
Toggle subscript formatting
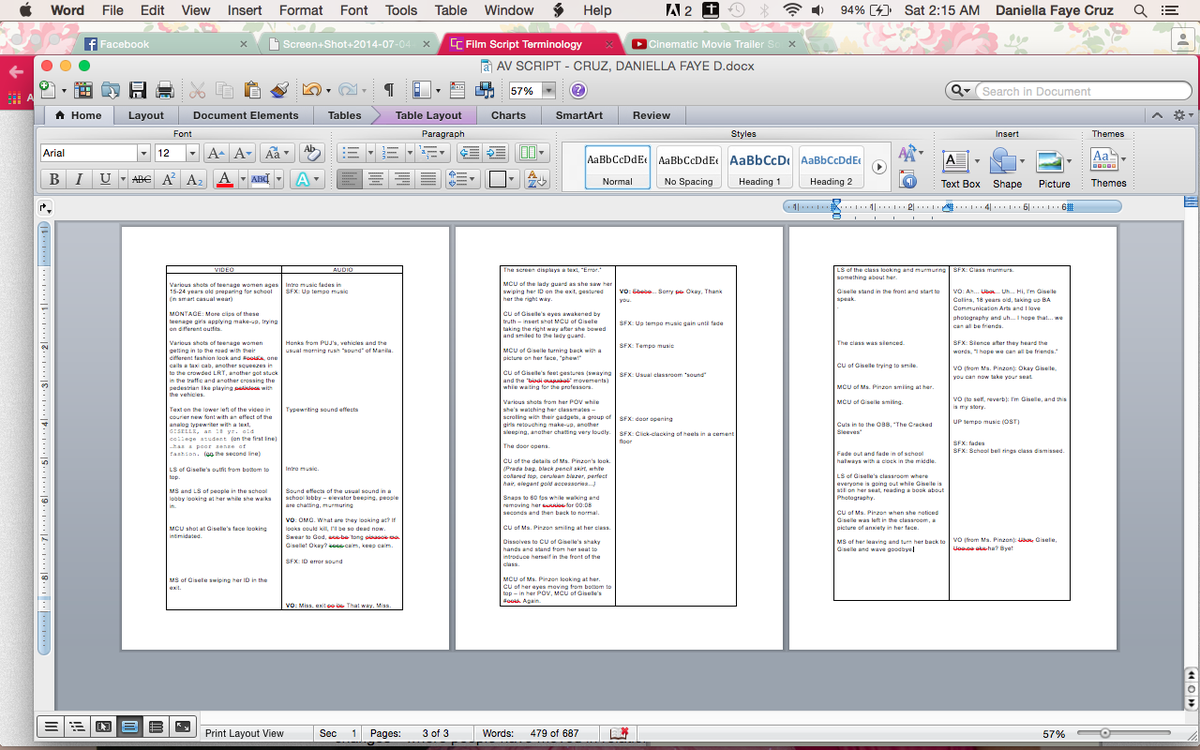[x=196, y=179]
